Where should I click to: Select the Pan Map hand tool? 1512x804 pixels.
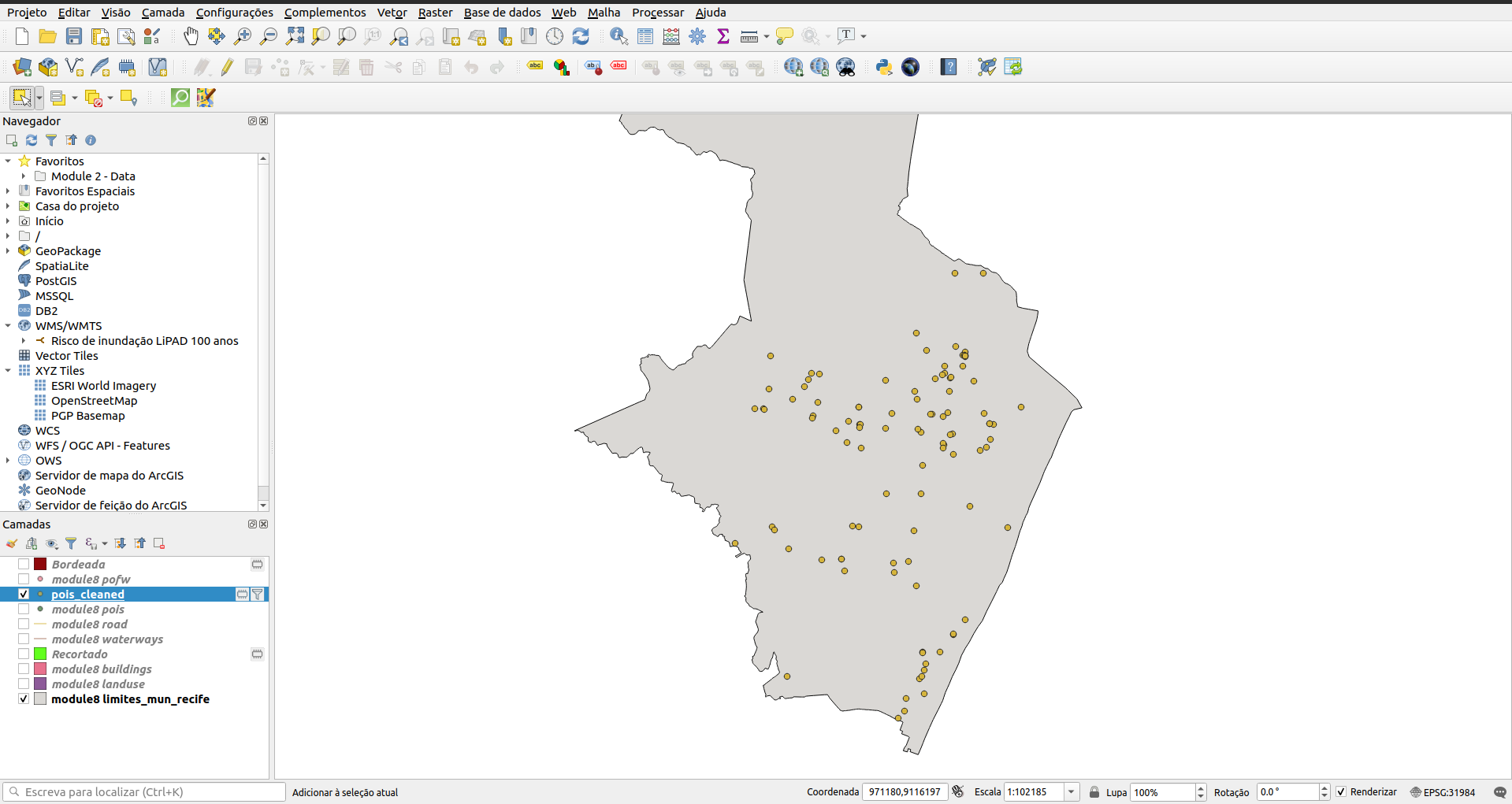point(191,36)
